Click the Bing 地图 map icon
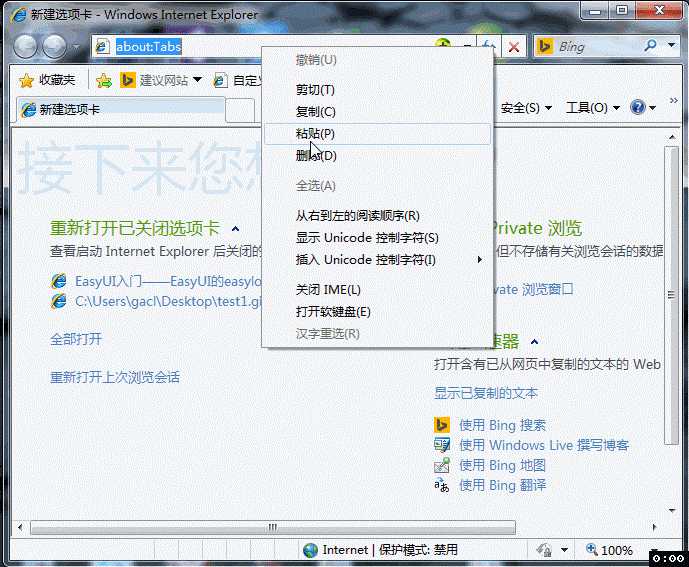 click(x=442, y=465)
